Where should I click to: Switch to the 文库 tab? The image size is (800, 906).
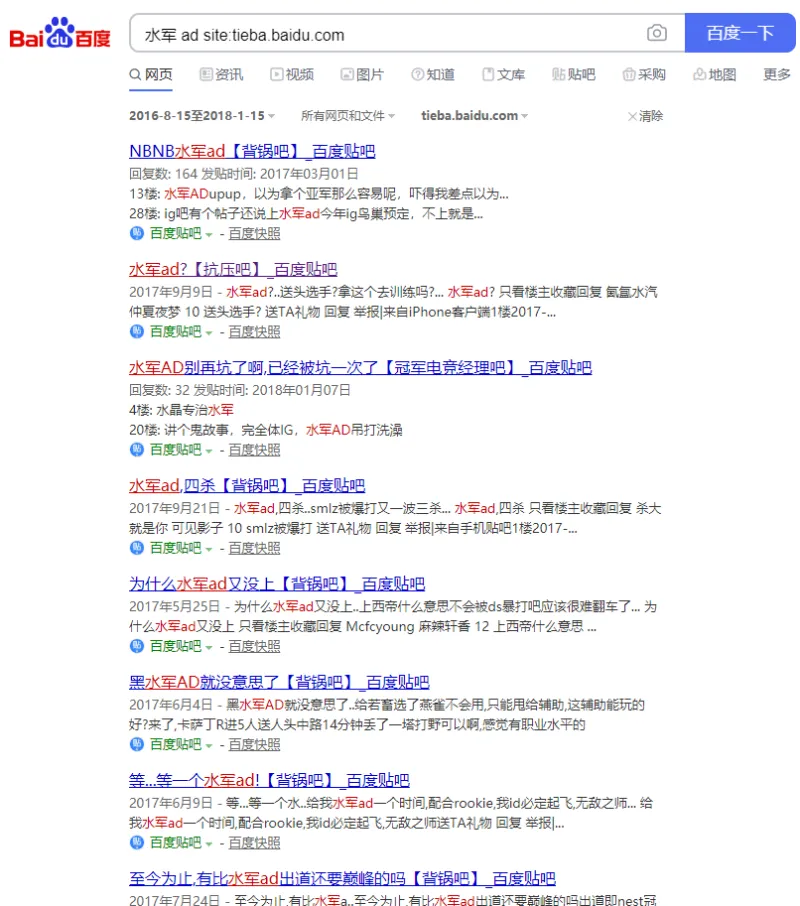coord(504,75)
